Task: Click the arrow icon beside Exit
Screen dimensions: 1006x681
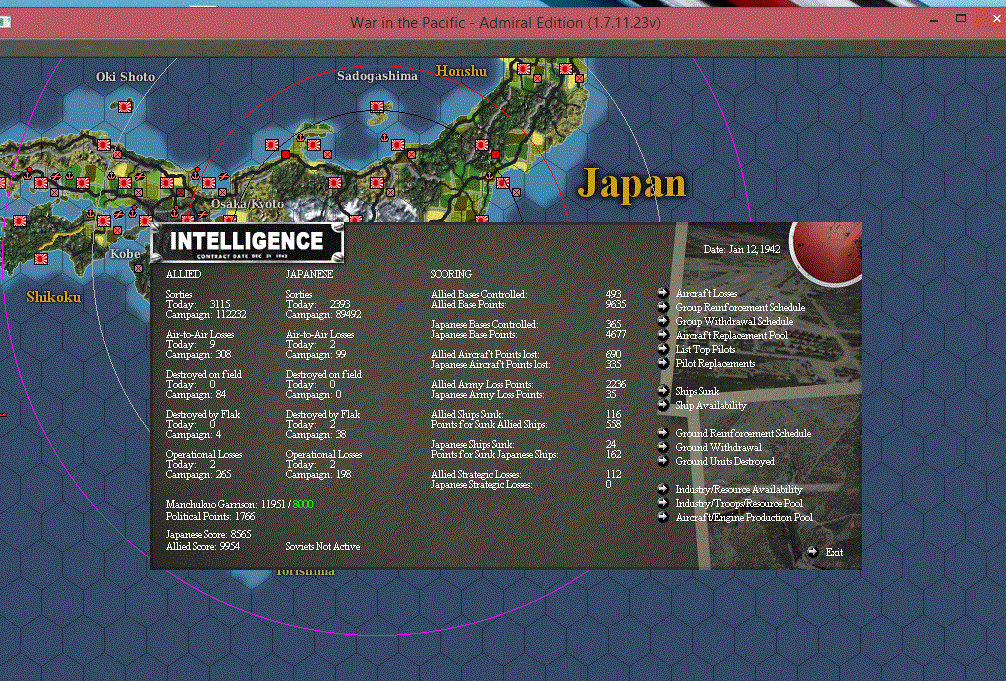Action: click(813, 552)
